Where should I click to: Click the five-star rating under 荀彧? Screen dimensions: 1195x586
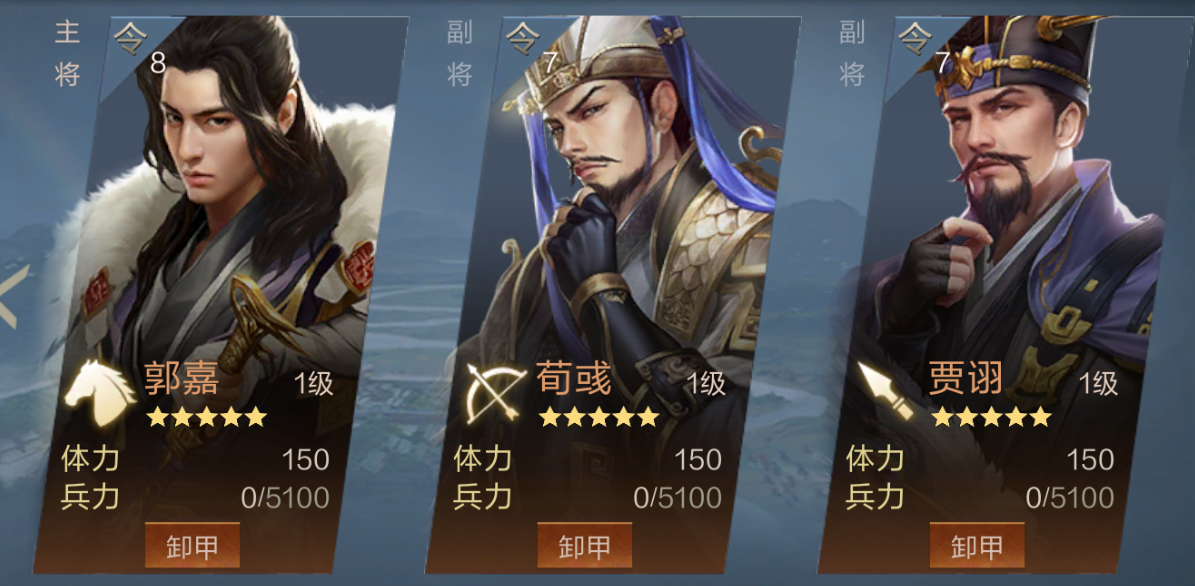(x=599, y=417)
